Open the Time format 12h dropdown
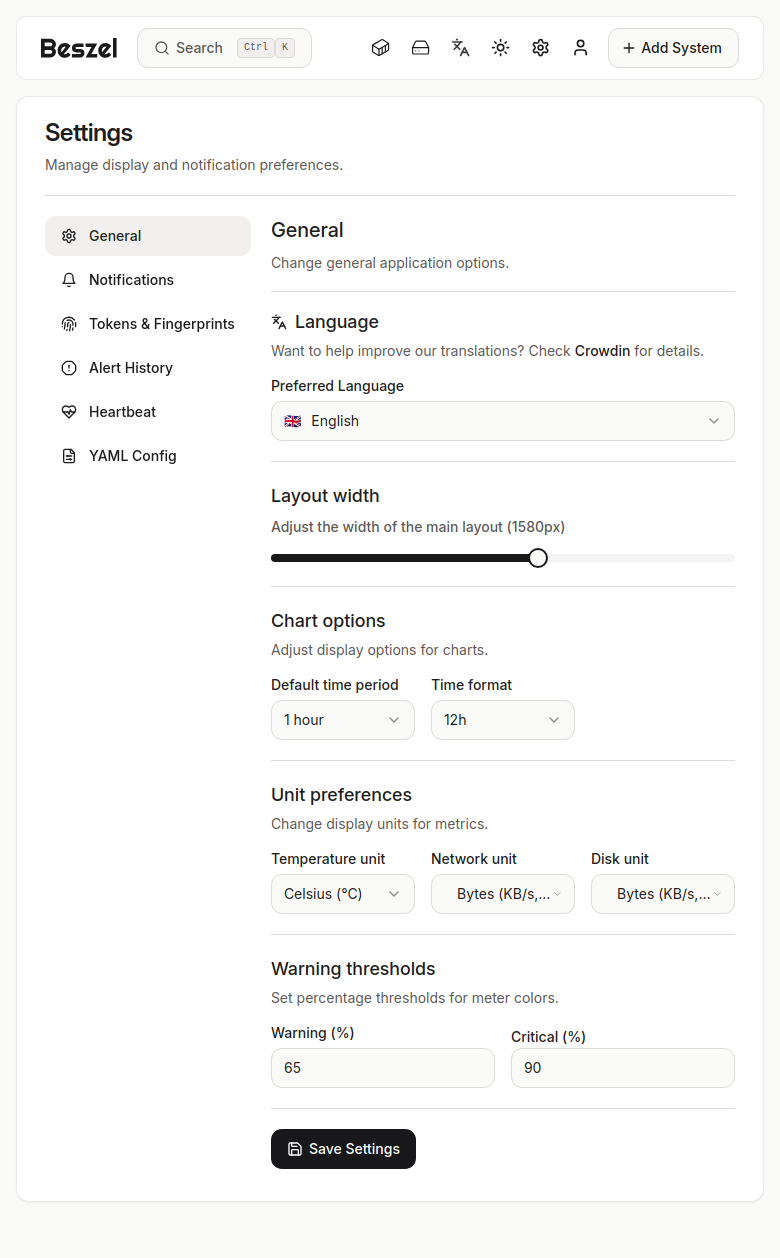Screen dimensions: 780x1258 (x=503, y=720)
